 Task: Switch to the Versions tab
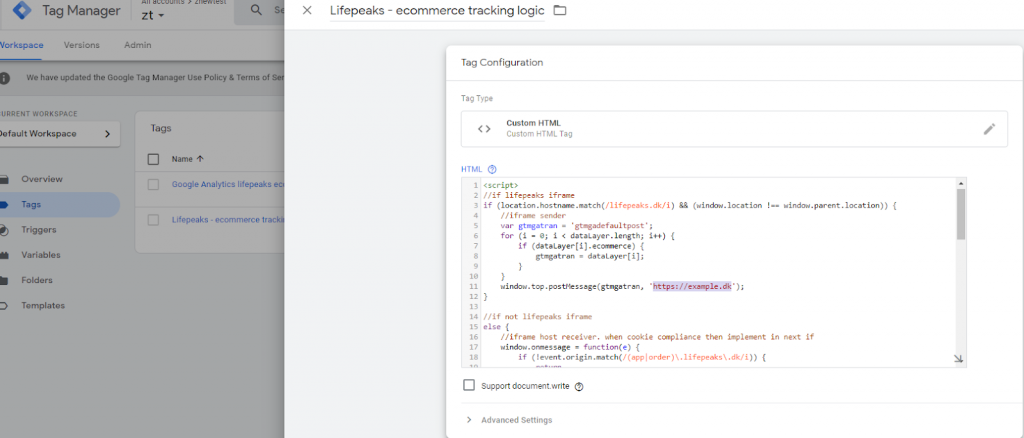(x=81, y=45)
